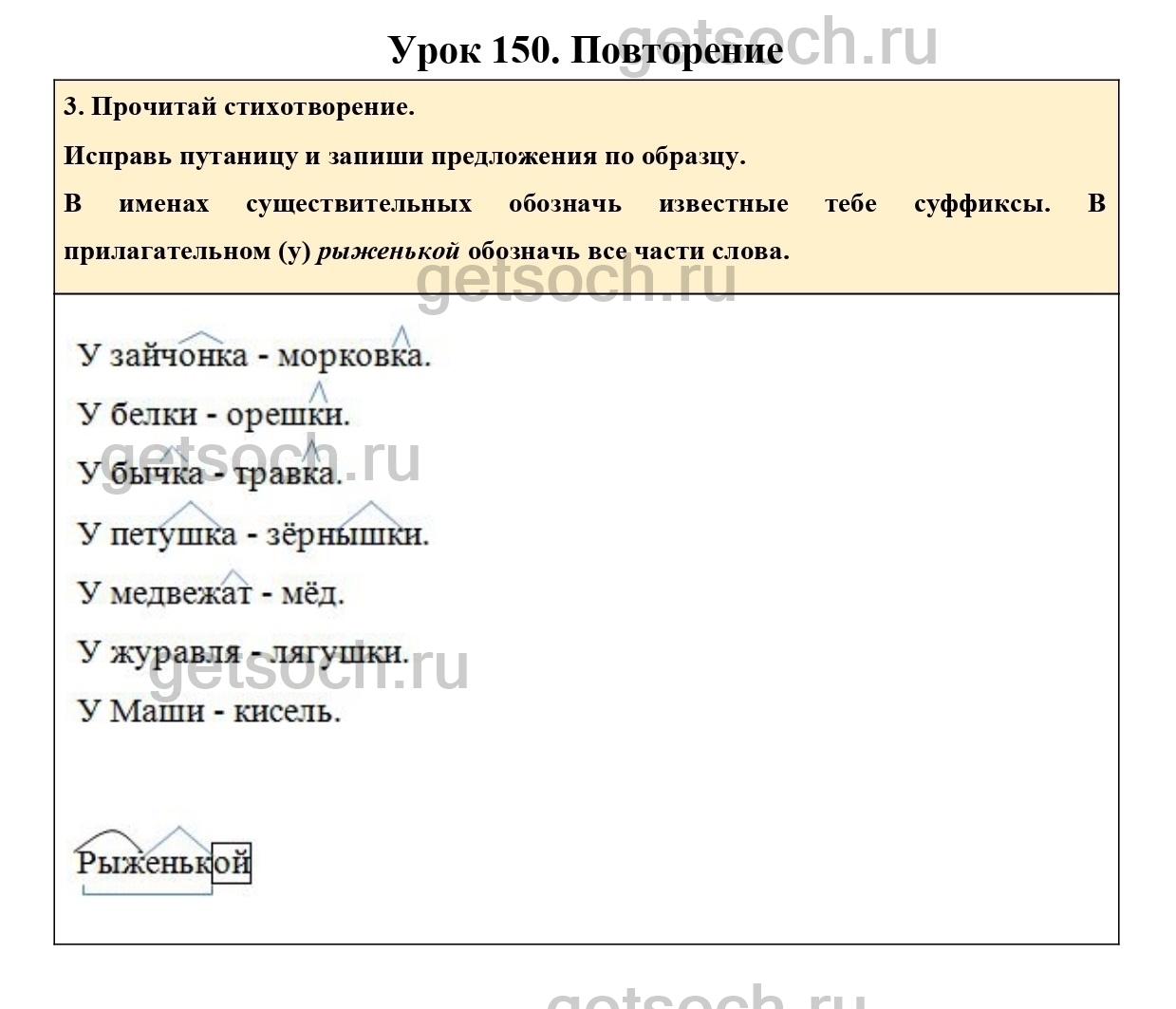The image size is (1176, 1009).
Task: Click the suffix arc above "петушка"
Action: pos(192,513)
